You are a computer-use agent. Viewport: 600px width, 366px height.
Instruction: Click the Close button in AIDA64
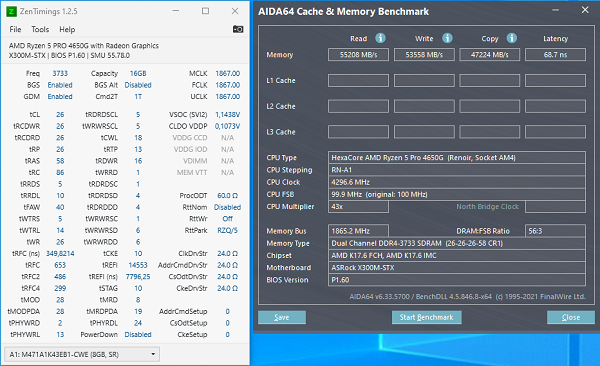pyautogui.click(x=571, y=317)
